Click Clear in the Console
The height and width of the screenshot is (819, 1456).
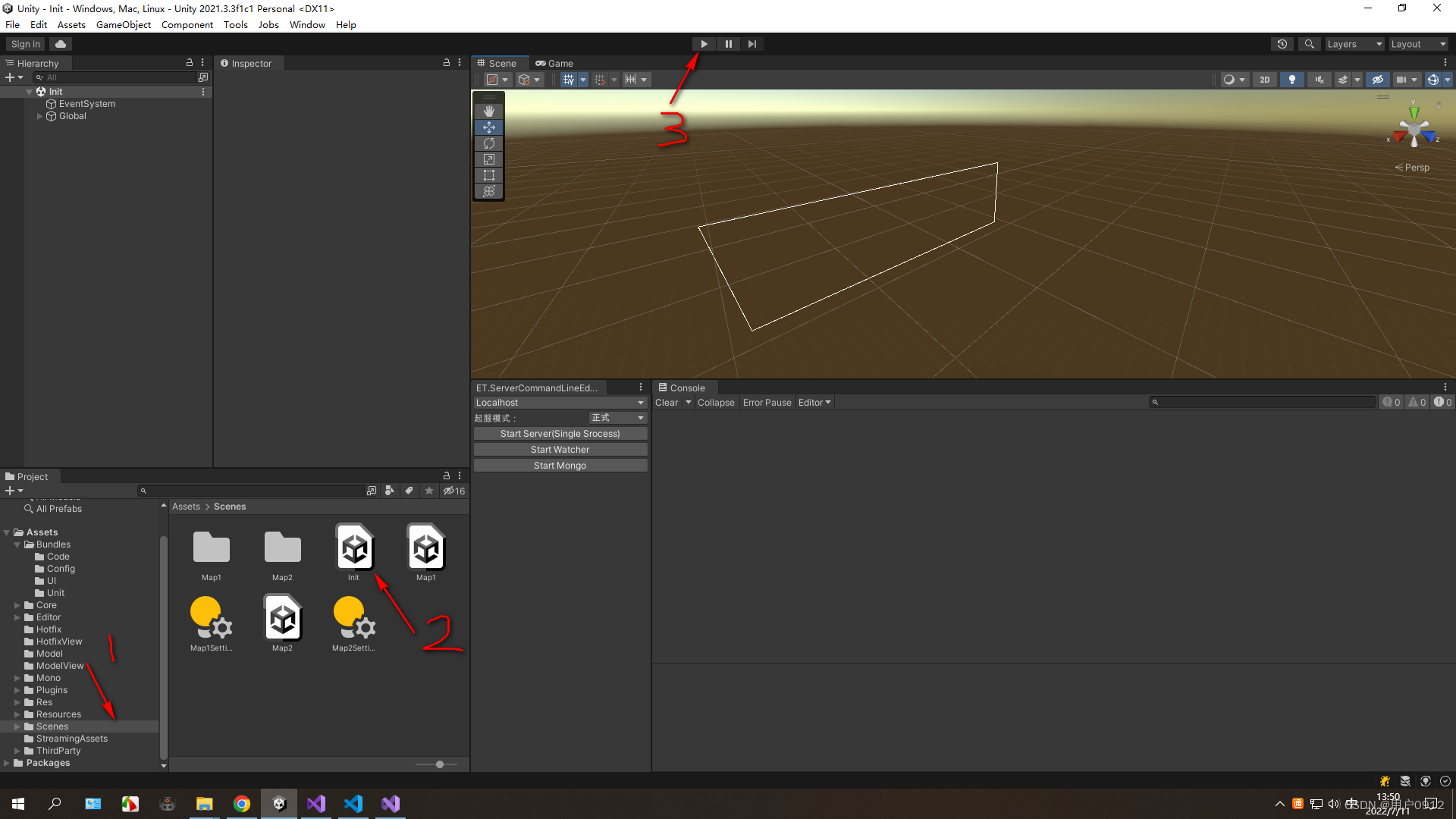667,403
